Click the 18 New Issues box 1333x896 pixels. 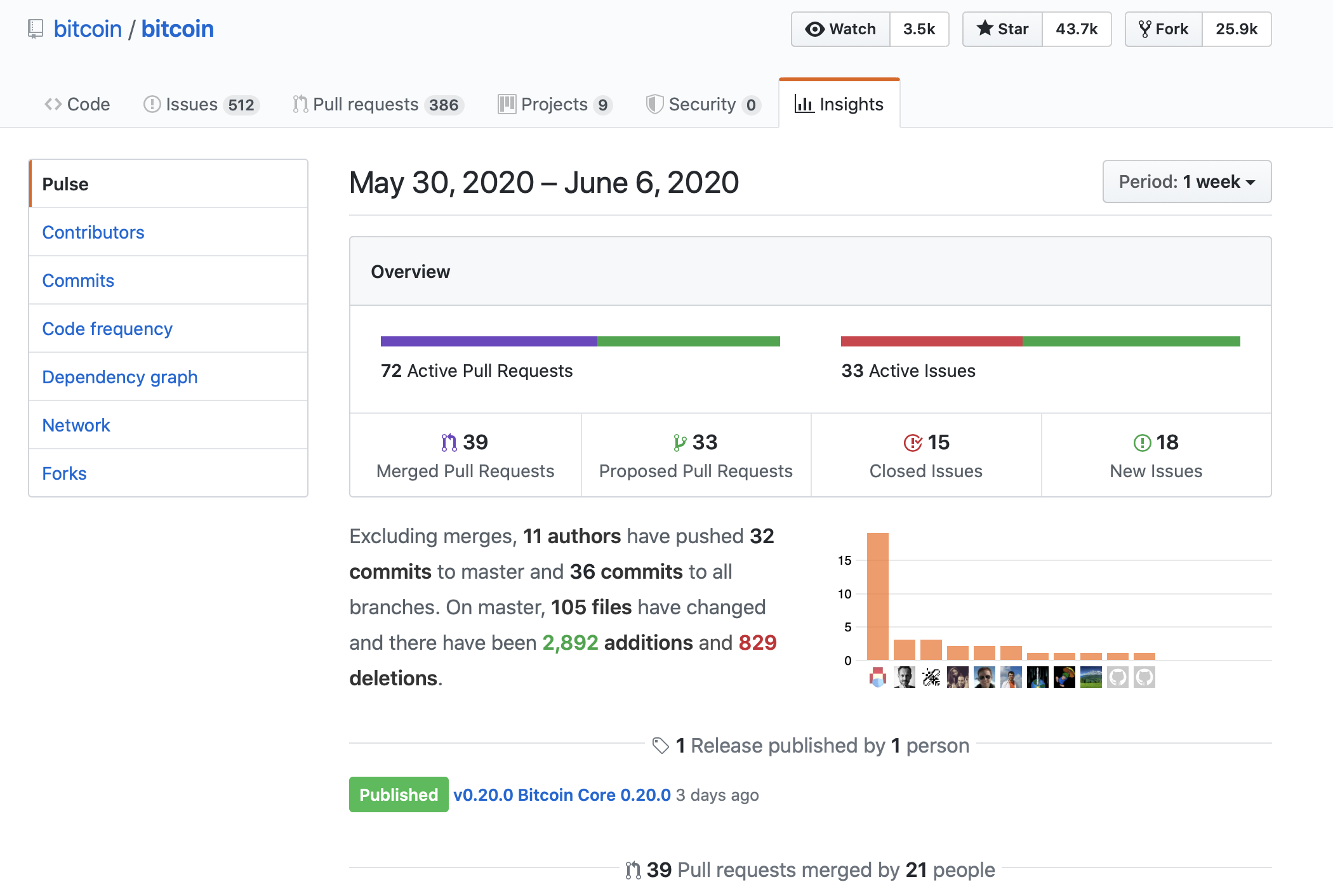1156,455
